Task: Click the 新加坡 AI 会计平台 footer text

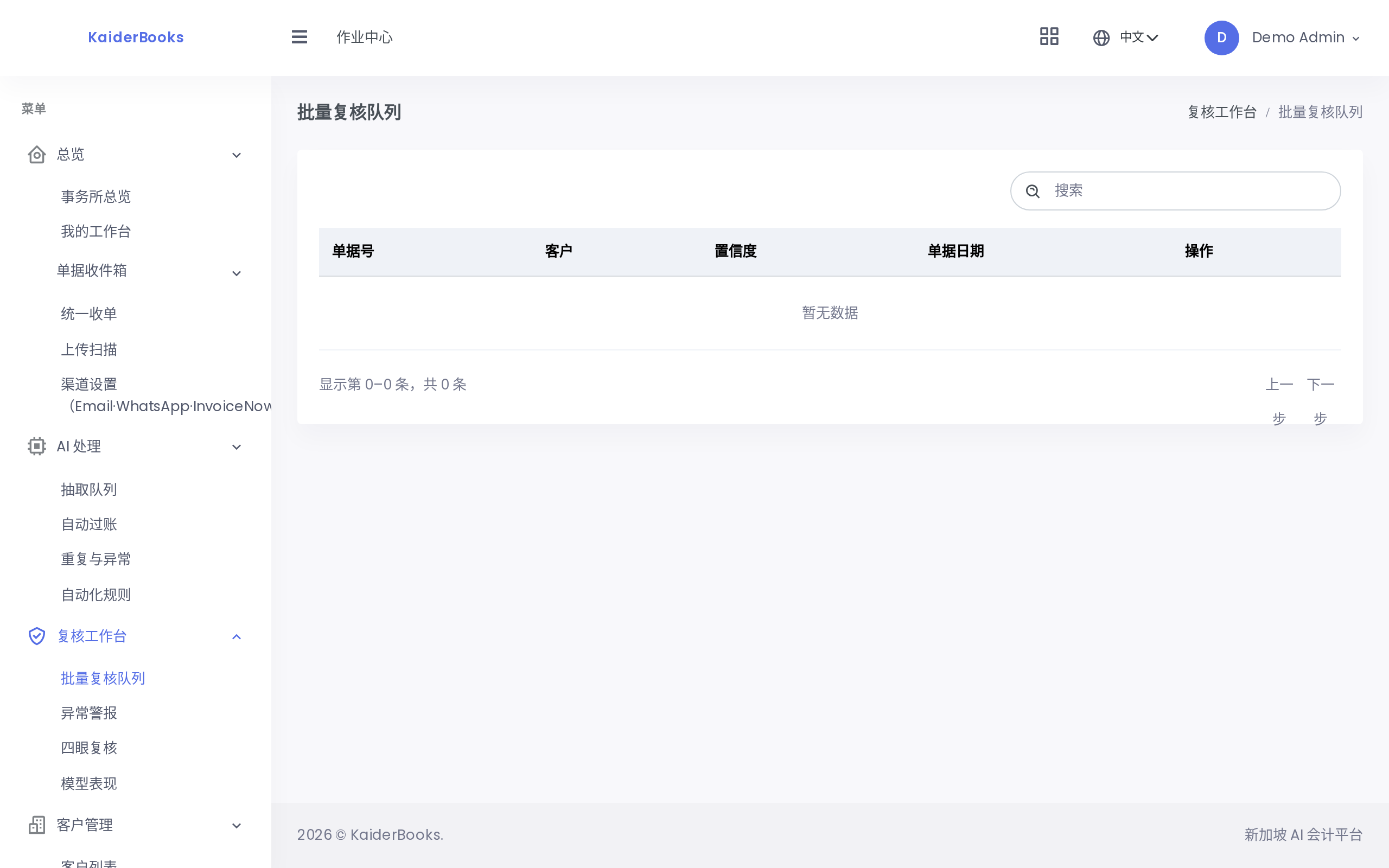Action: coord(1303,835)
